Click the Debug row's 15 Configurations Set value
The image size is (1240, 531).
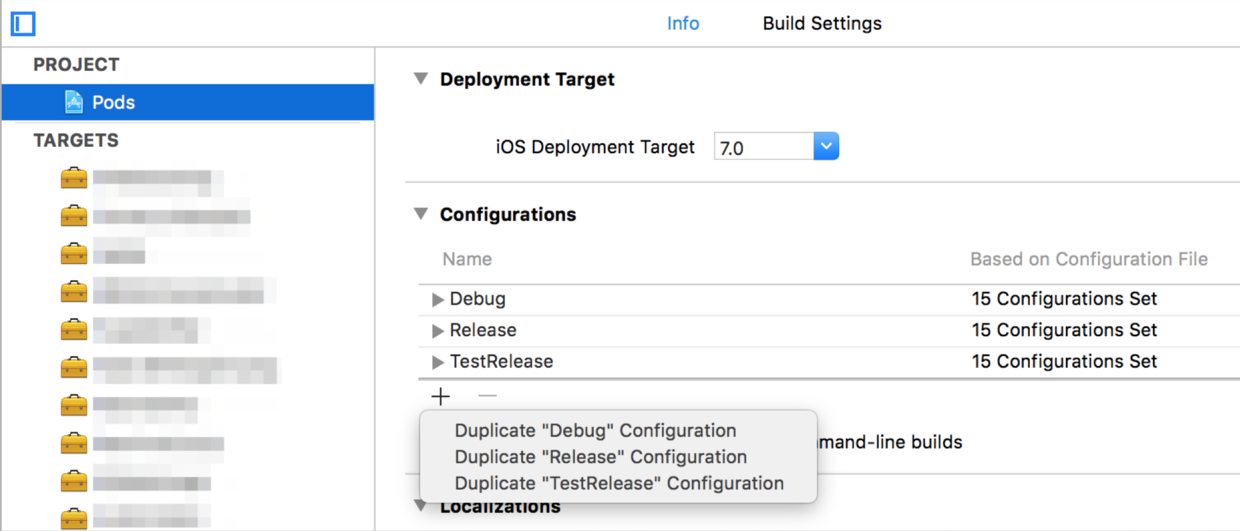coord(1064,299)
